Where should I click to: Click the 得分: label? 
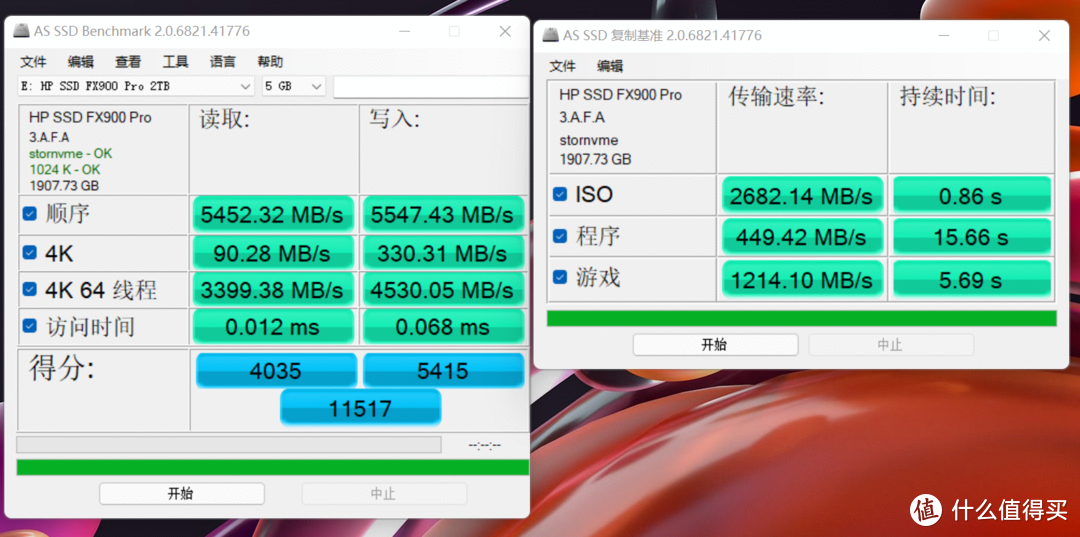click(x=62, y=369)
